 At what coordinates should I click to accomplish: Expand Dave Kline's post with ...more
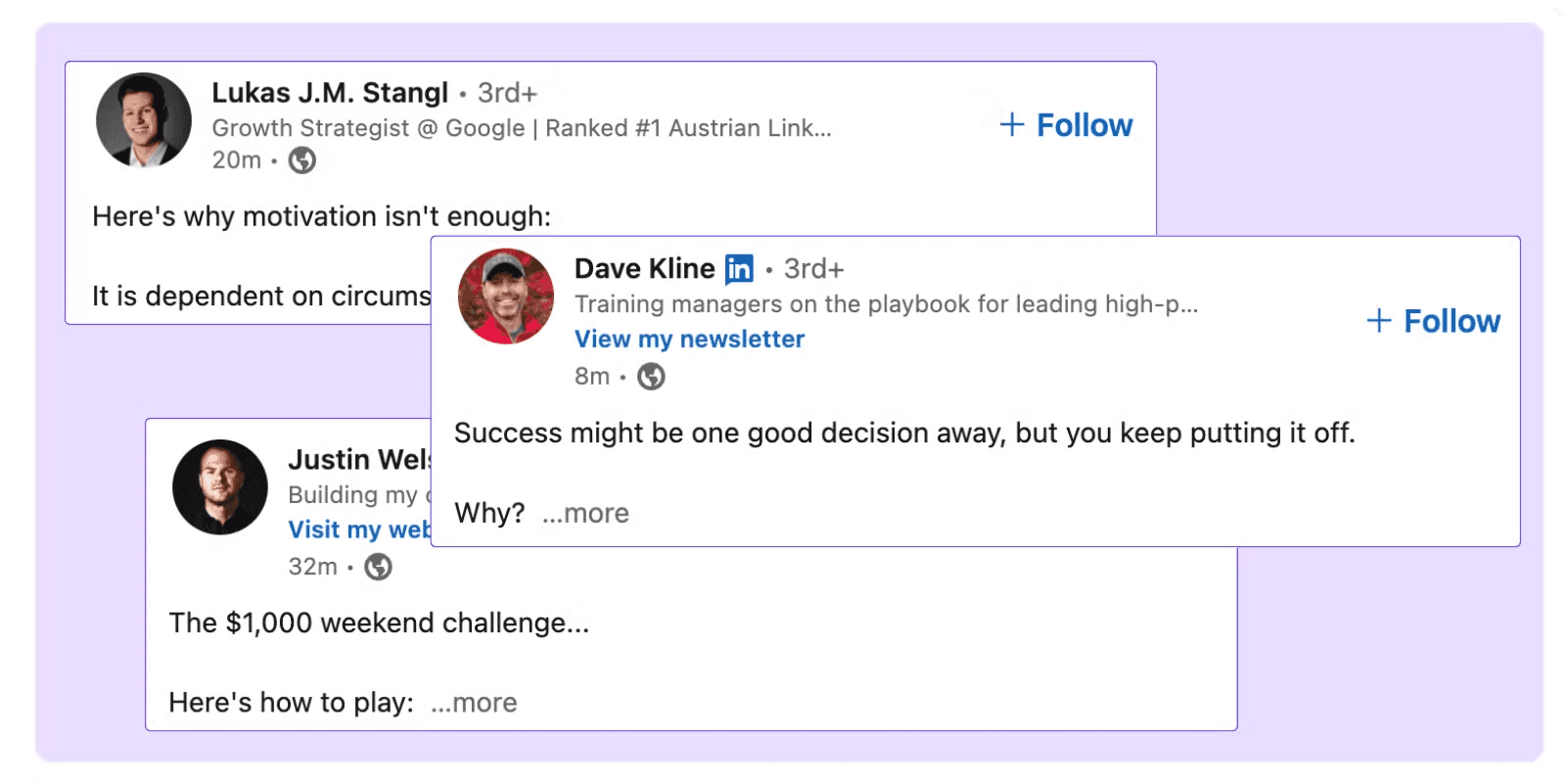pos(585,513)
